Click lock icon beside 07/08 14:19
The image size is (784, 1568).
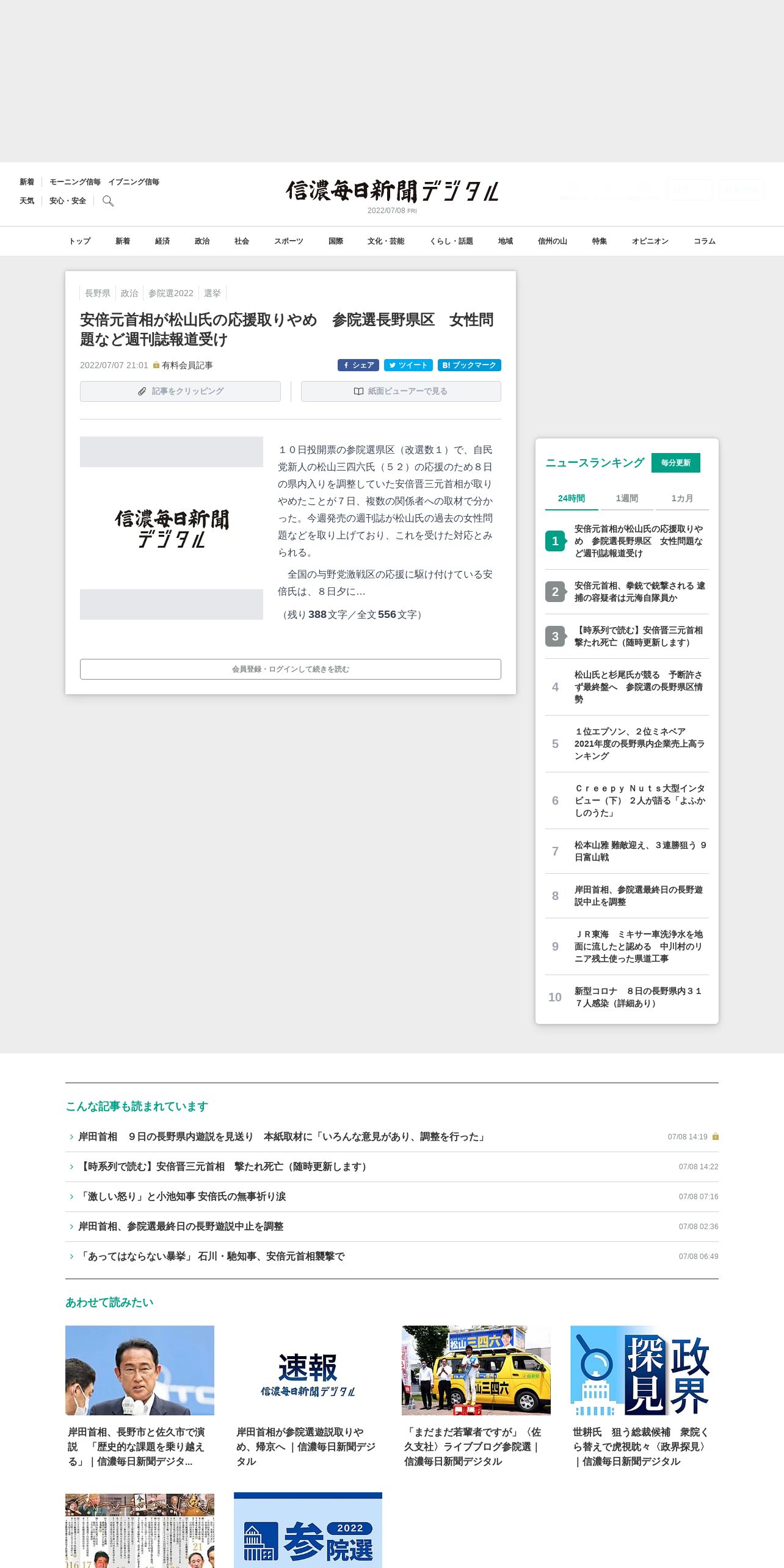[716, 1137]
